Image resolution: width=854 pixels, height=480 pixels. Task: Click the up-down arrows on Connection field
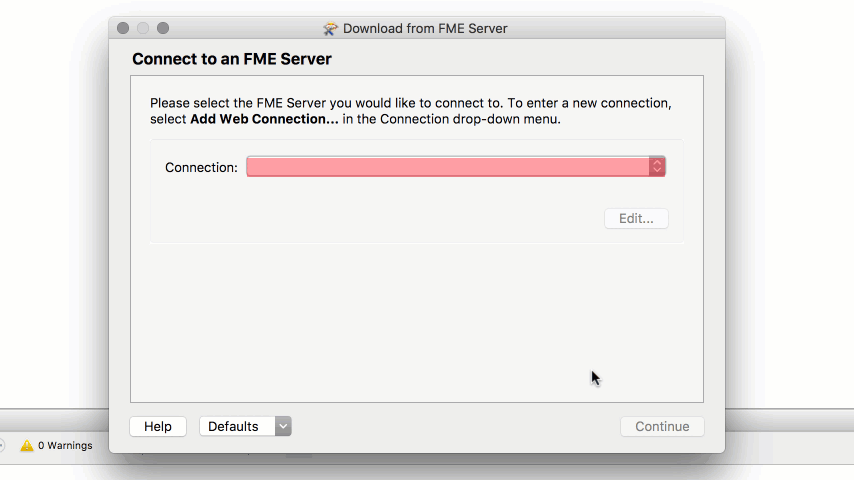pos(657,167)
